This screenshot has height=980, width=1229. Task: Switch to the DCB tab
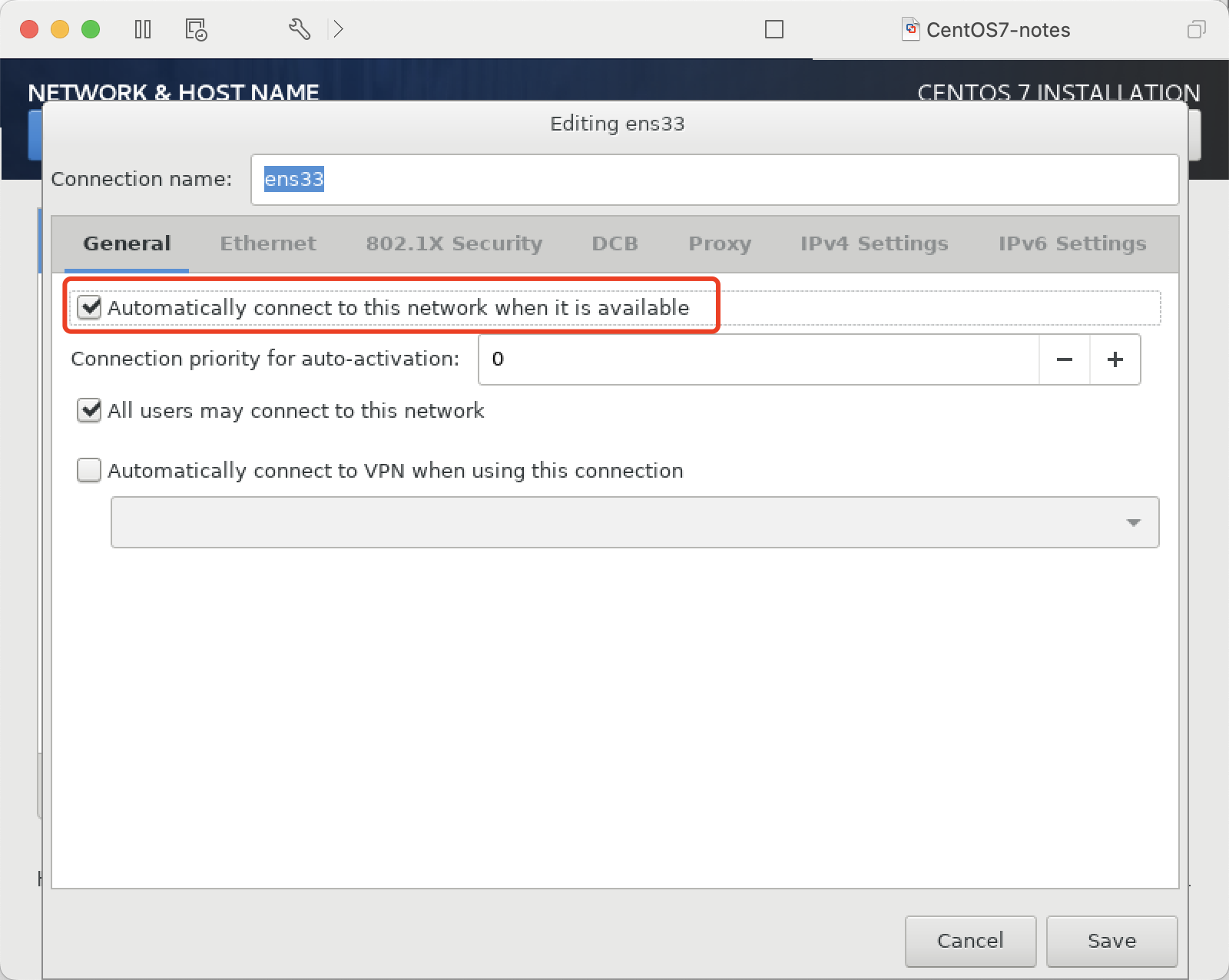tap(614, 243)
